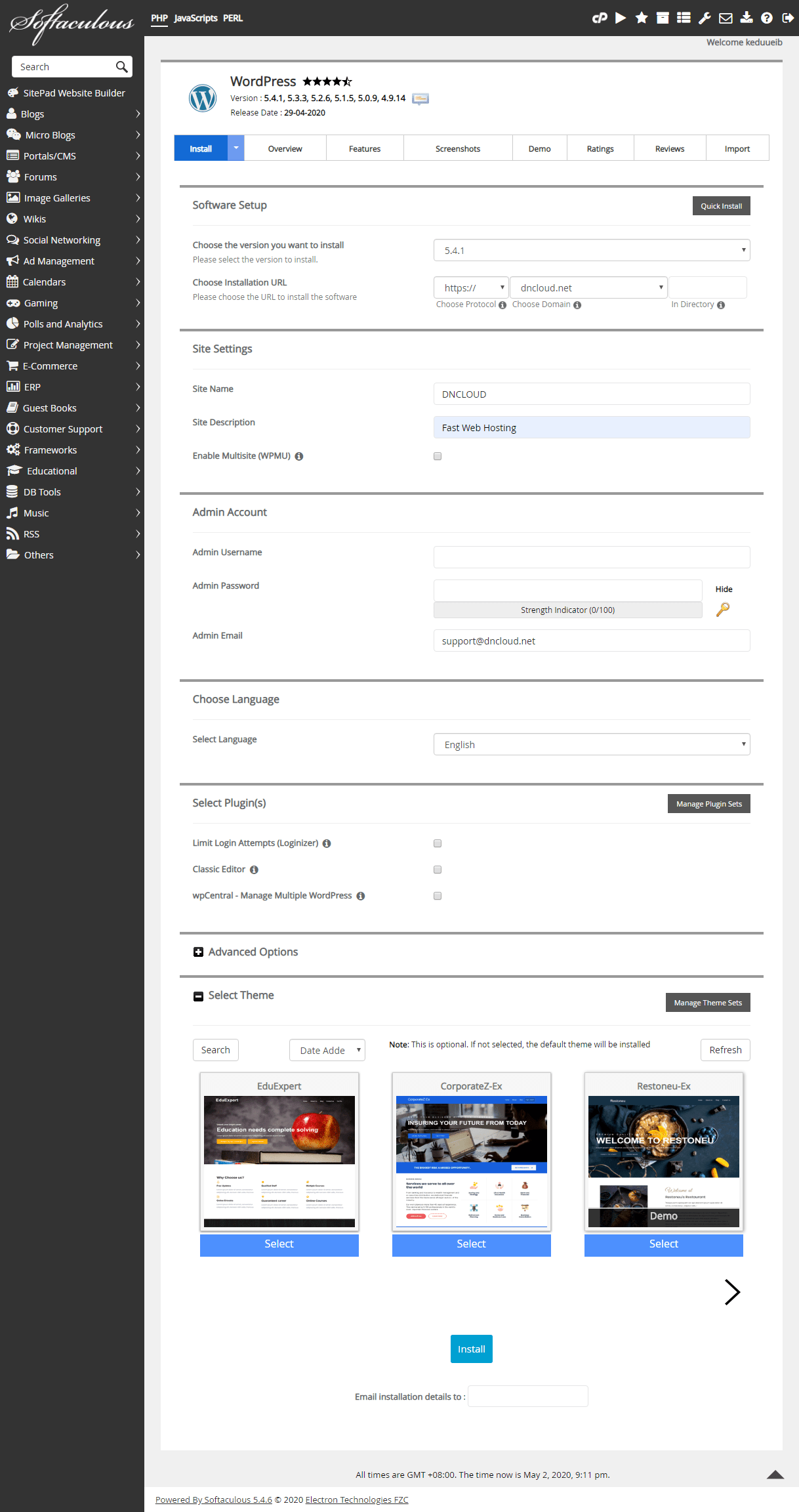Click the WordPress logo

[x=203, y=98]
